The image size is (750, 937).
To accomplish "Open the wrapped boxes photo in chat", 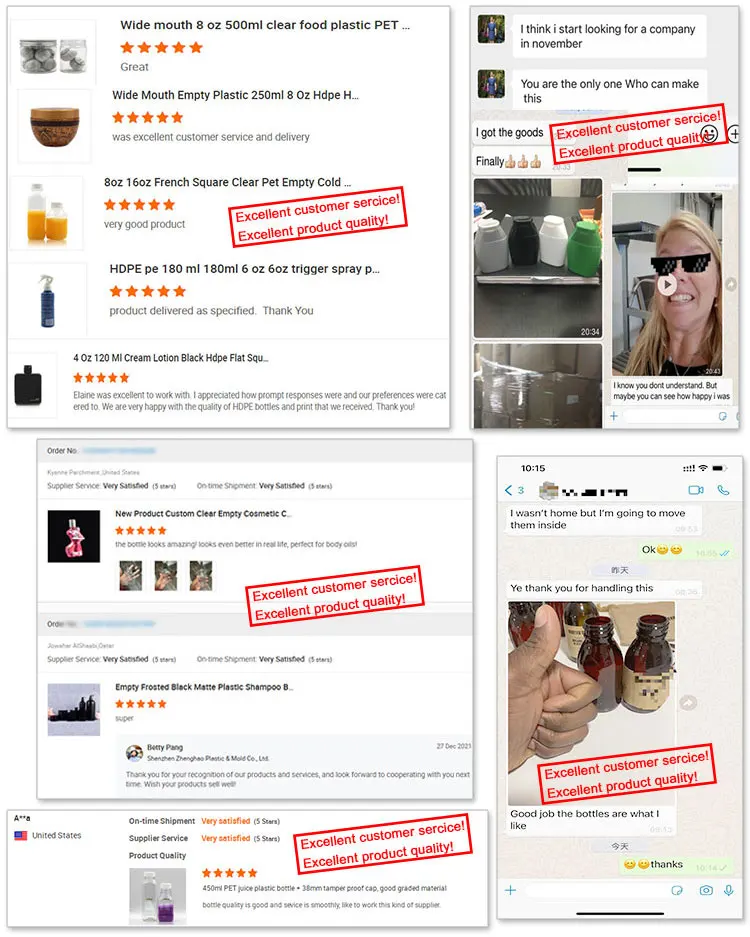I will pyautogui.click(x=538, y=385).
